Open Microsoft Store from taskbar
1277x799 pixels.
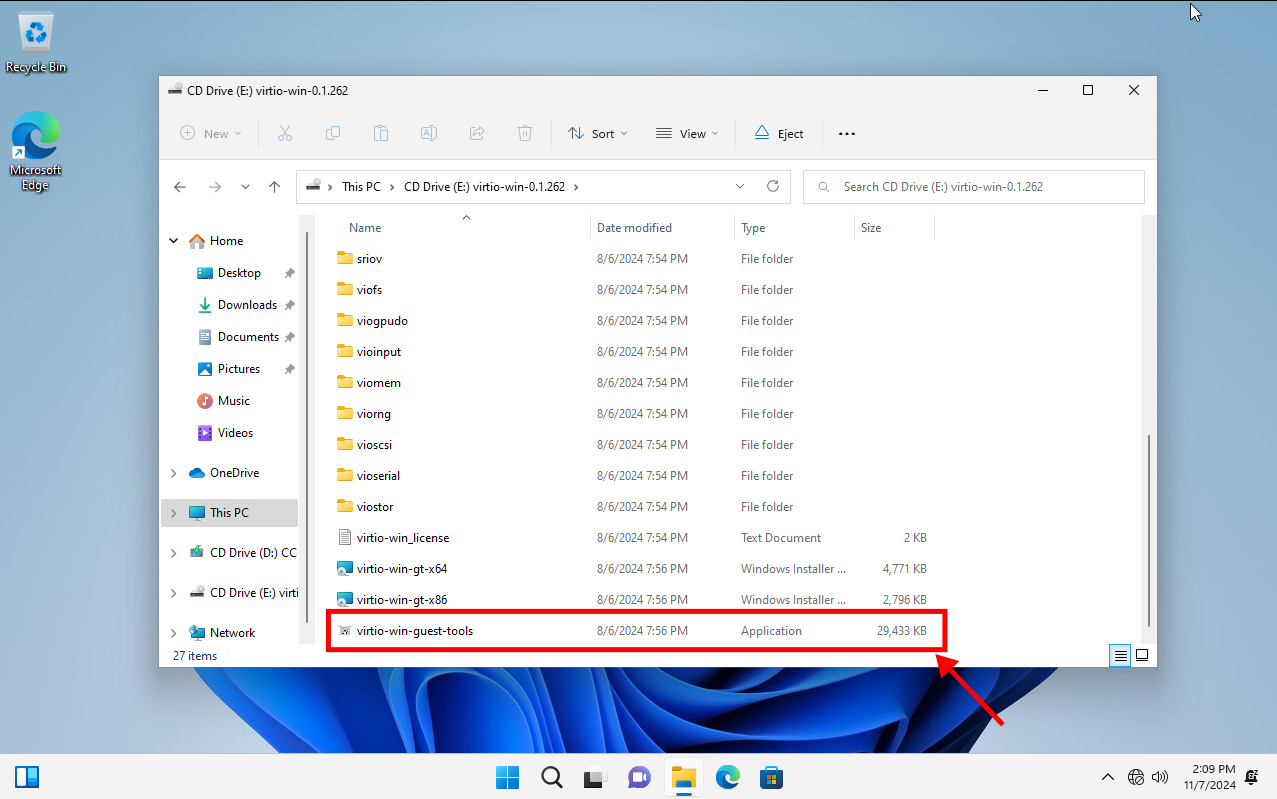(x=771, y=777)
